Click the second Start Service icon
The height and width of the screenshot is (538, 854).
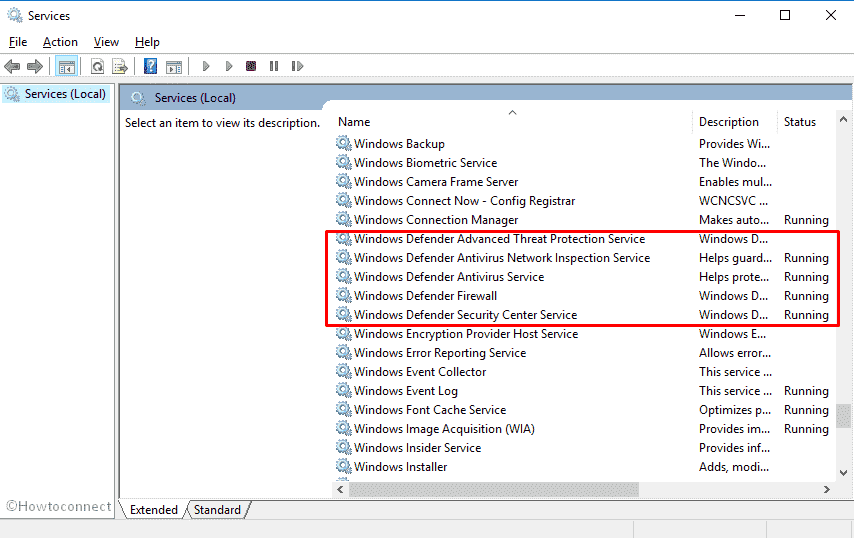click(229, 66)
